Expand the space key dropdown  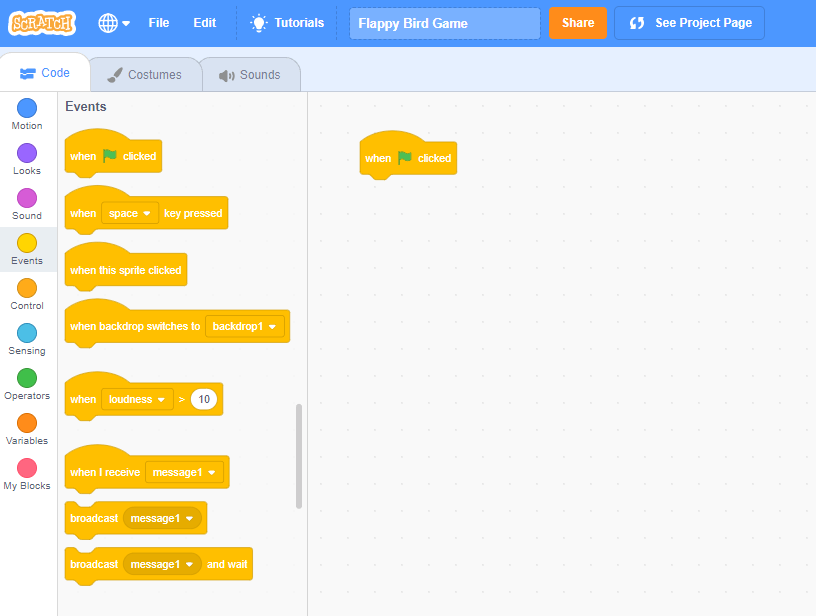[x=130, y=213]
